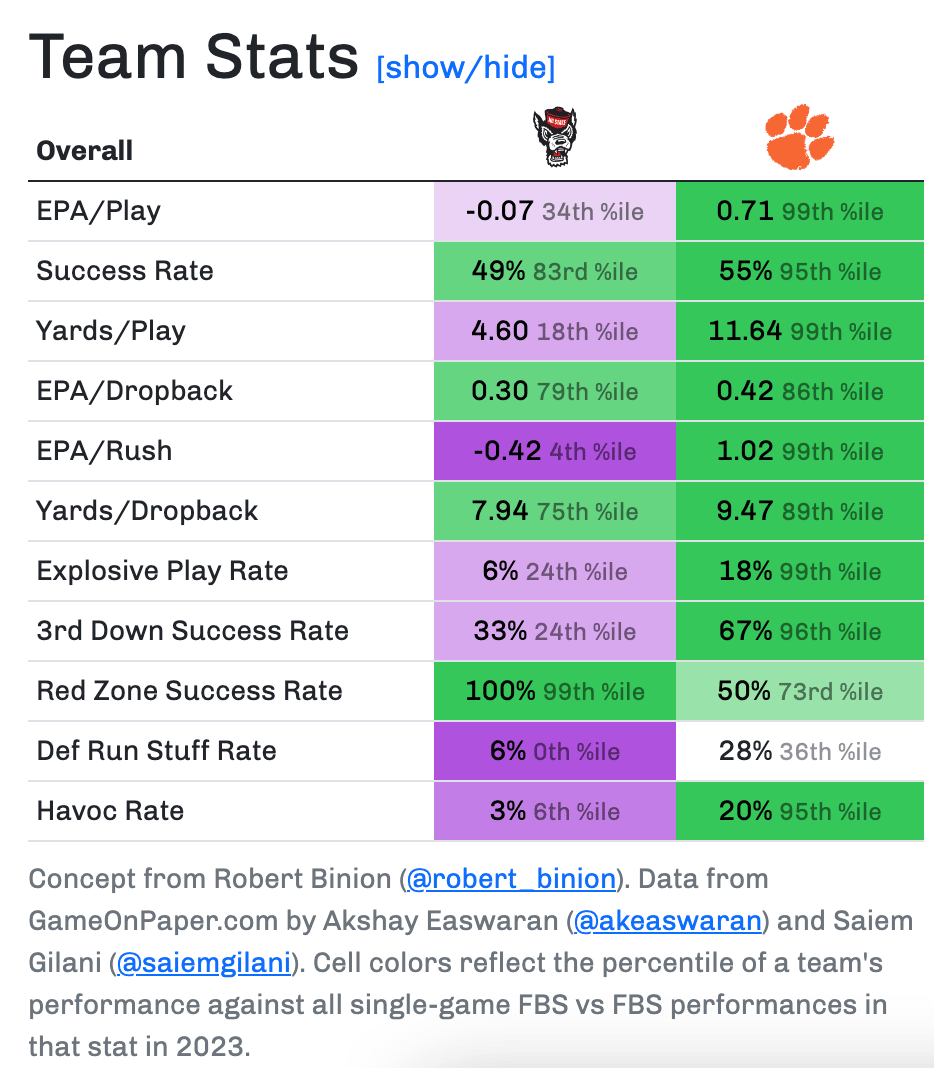The width and height of the screenshot is (934, 1068).
Task: Click the Overall column header
Action: coord(85,151)
